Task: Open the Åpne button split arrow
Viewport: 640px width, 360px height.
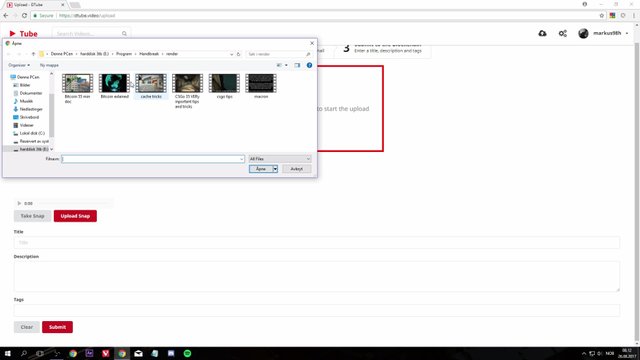Action: pos(275,169)
